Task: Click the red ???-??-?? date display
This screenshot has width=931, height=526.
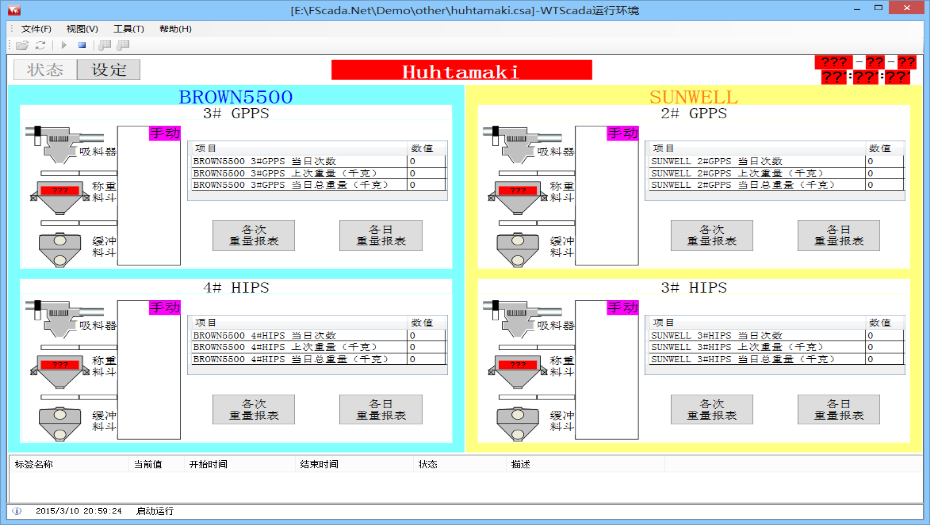Action: click(866, 62)
